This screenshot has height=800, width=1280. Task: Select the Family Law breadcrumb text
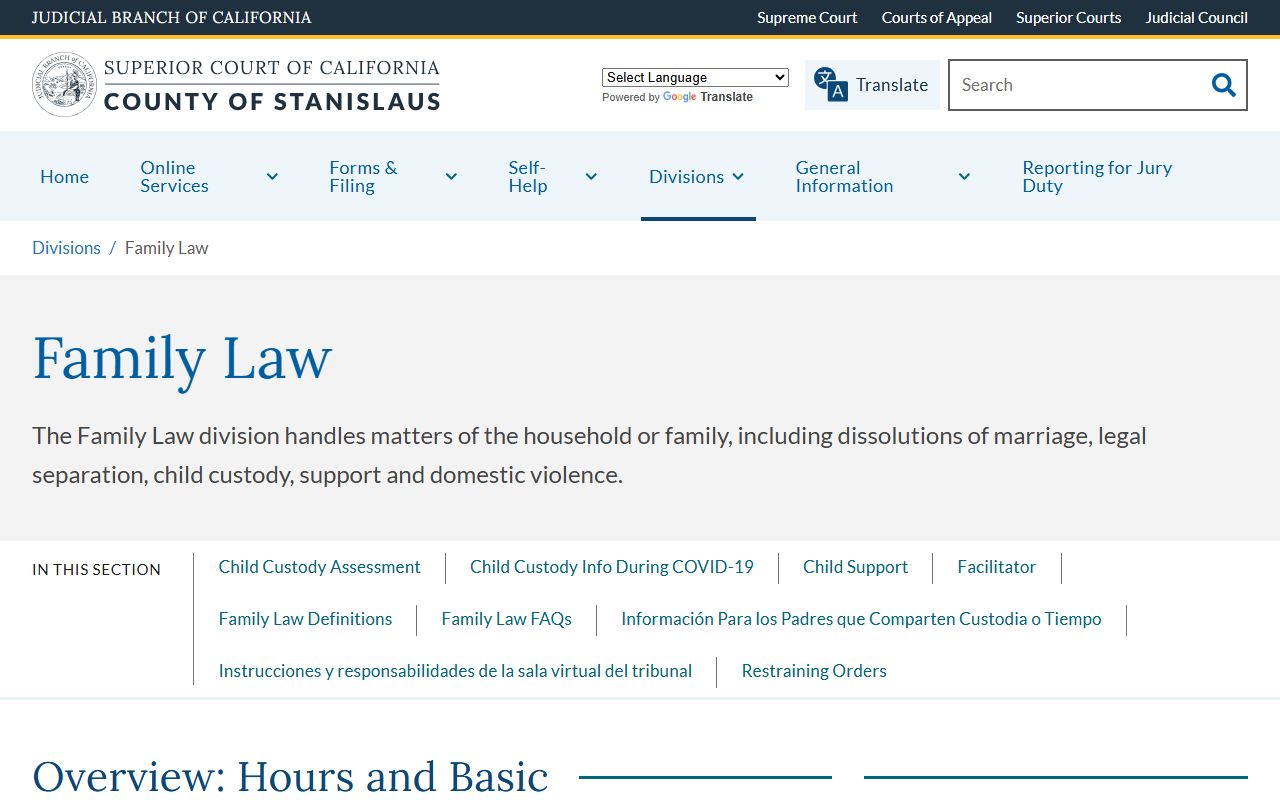(166, 248)
